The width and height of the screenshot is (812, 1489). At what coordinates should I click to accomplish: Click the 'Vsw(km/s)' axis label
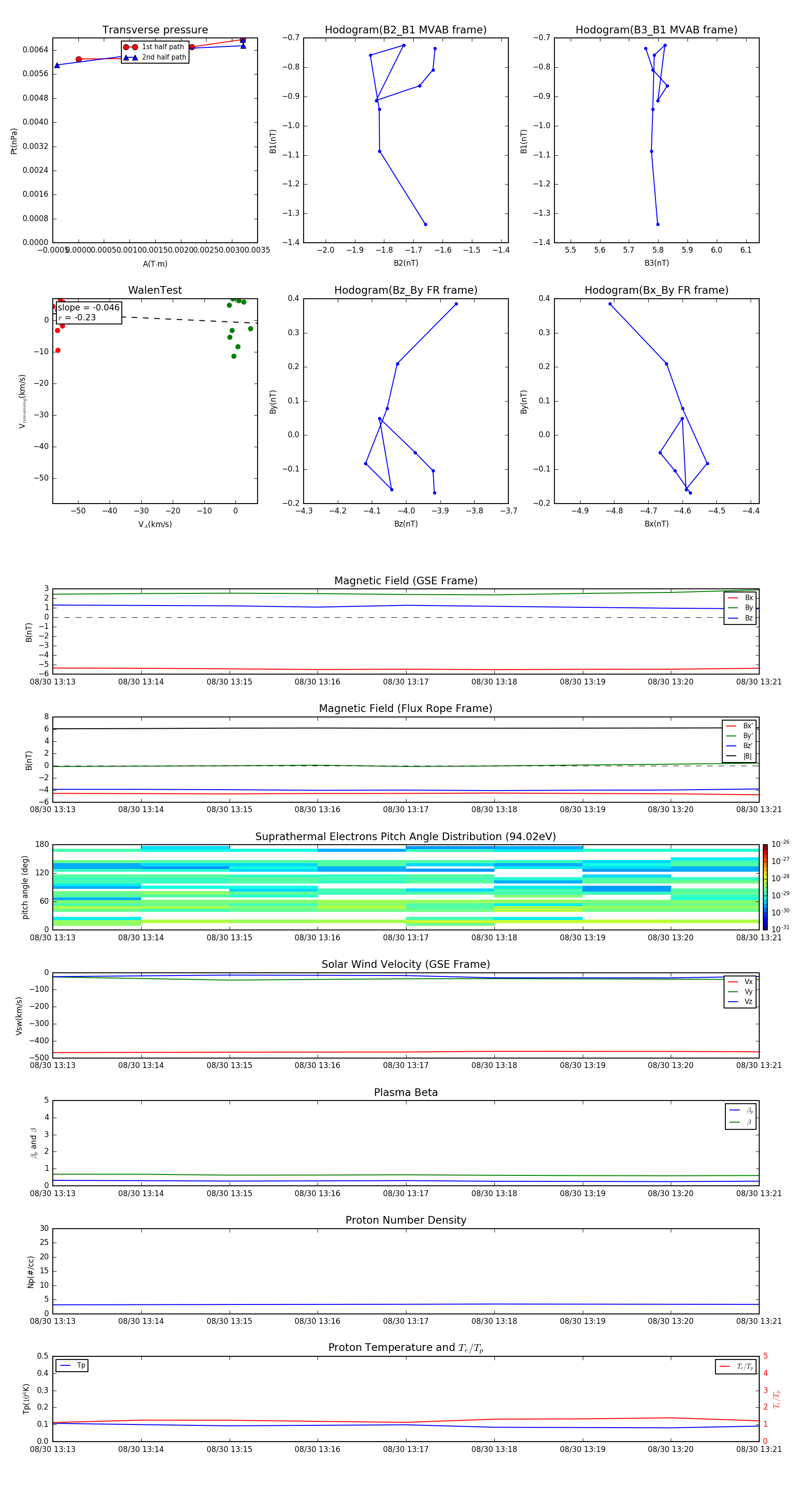click(x=18, y=1015)
